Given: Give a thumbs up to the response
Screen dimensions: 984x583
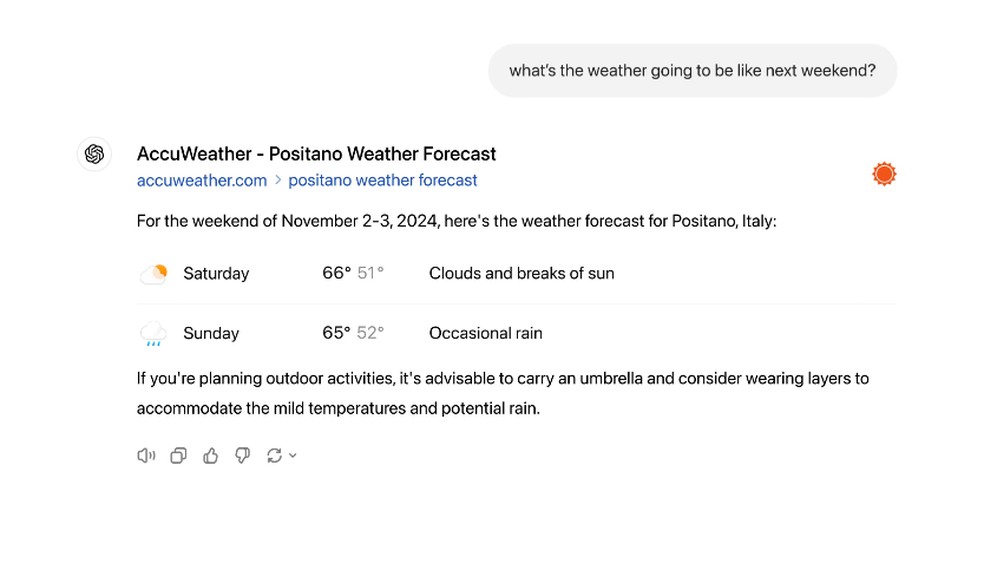Looking at the screenshot, I should pos(210,456).
